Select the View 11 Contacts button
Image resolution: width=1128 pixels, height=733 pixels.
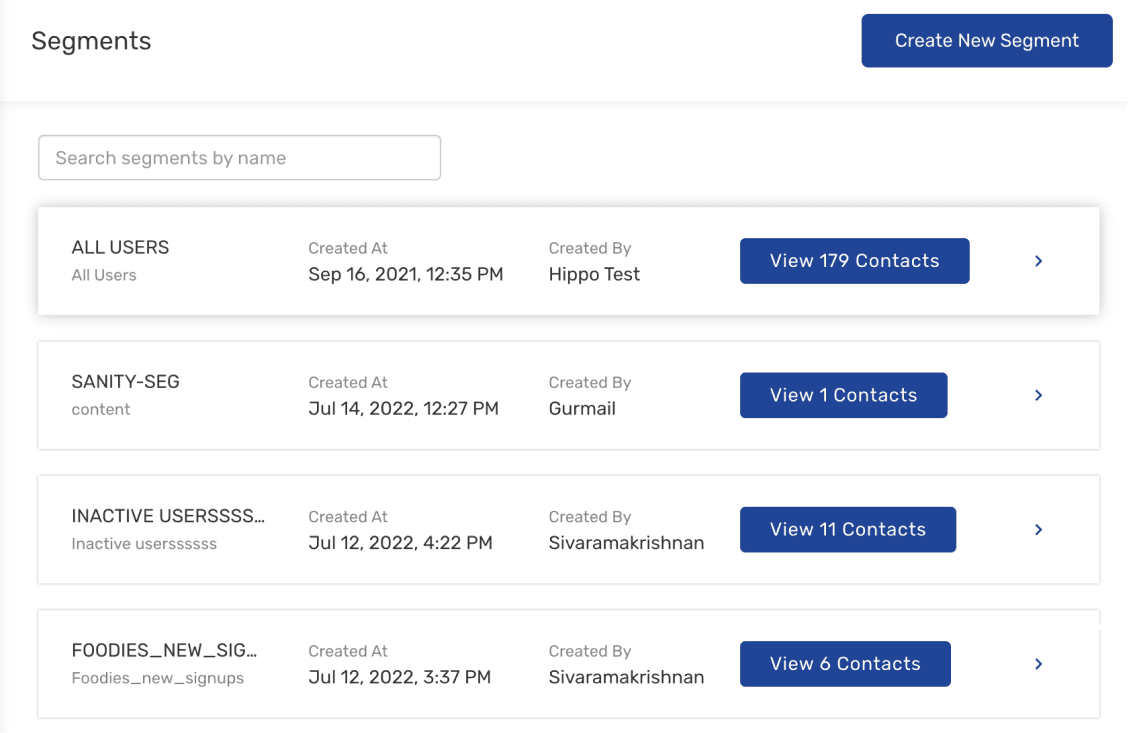pos(847,530)
